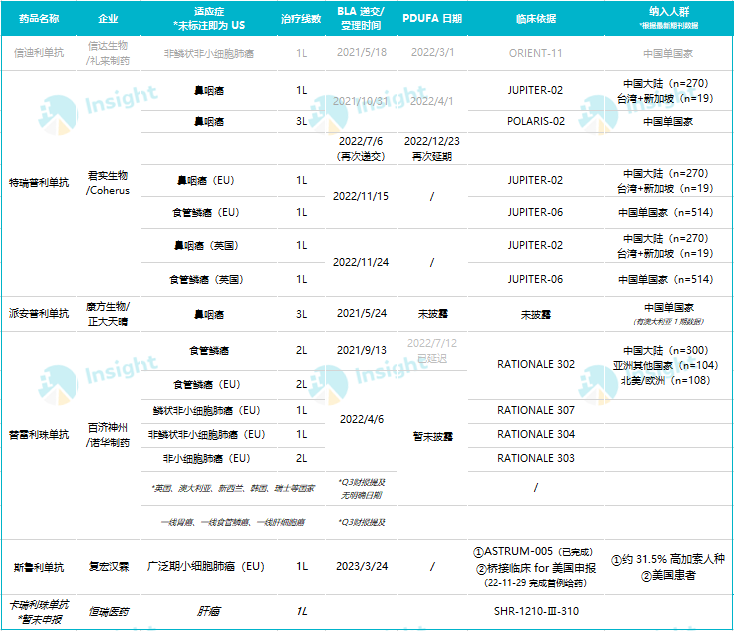Click the resubmission date 2022/7/6
Screen dimensions: 734x631
(361, 141)
